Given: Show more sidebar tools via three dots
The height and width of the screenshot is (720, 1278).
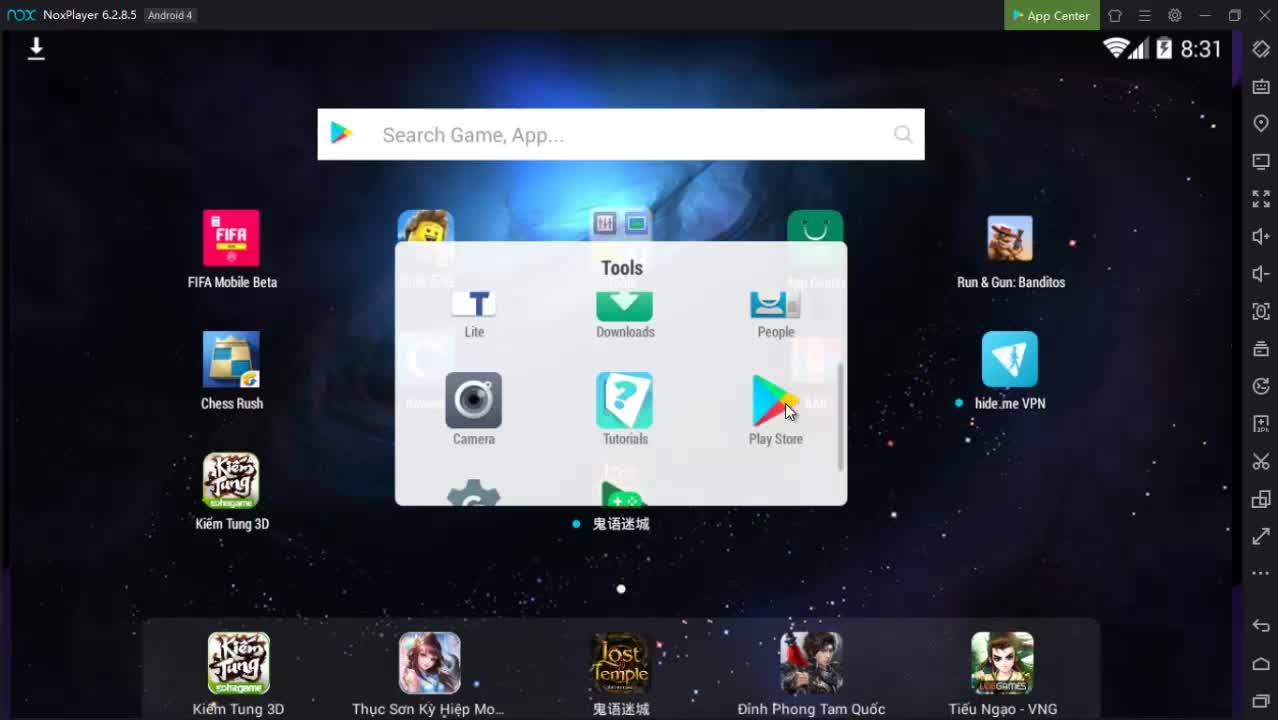Looking at the screenshot, I should 1261,574.
